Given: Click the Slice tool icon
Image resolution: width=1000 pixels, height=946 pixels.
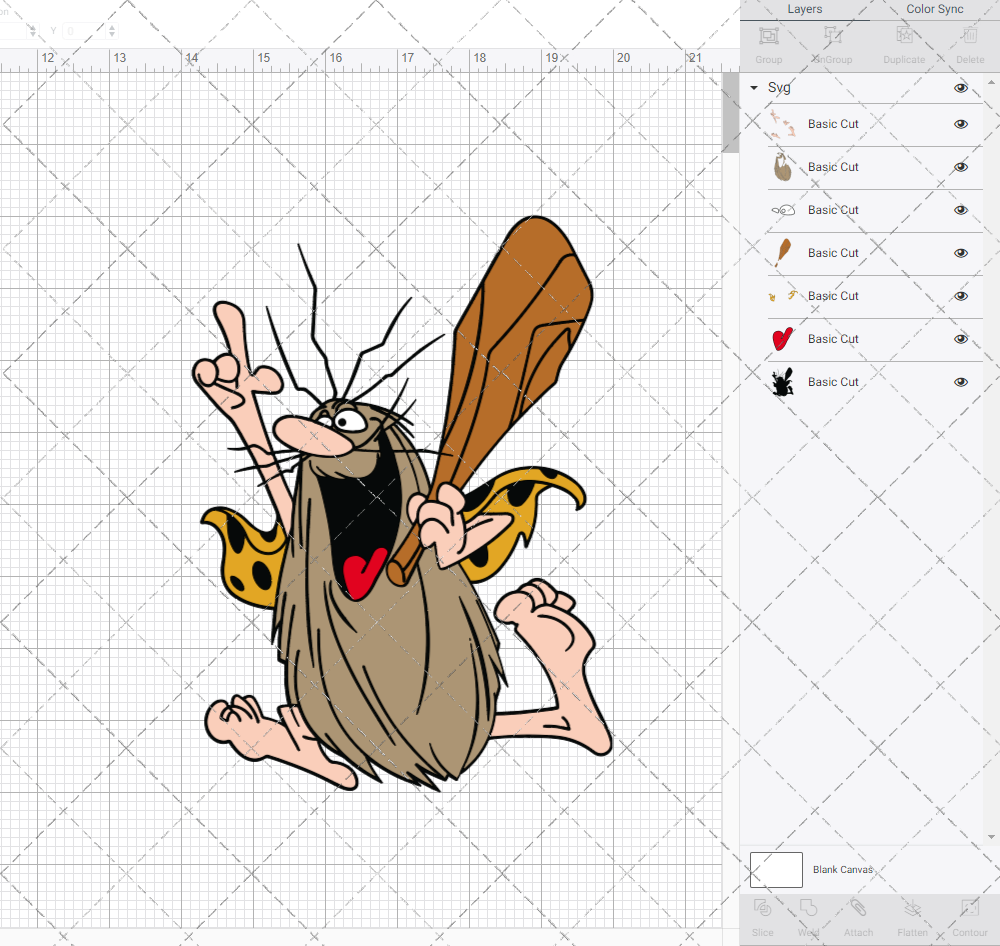Looking at the screenshot, I should tap(762, 908).
